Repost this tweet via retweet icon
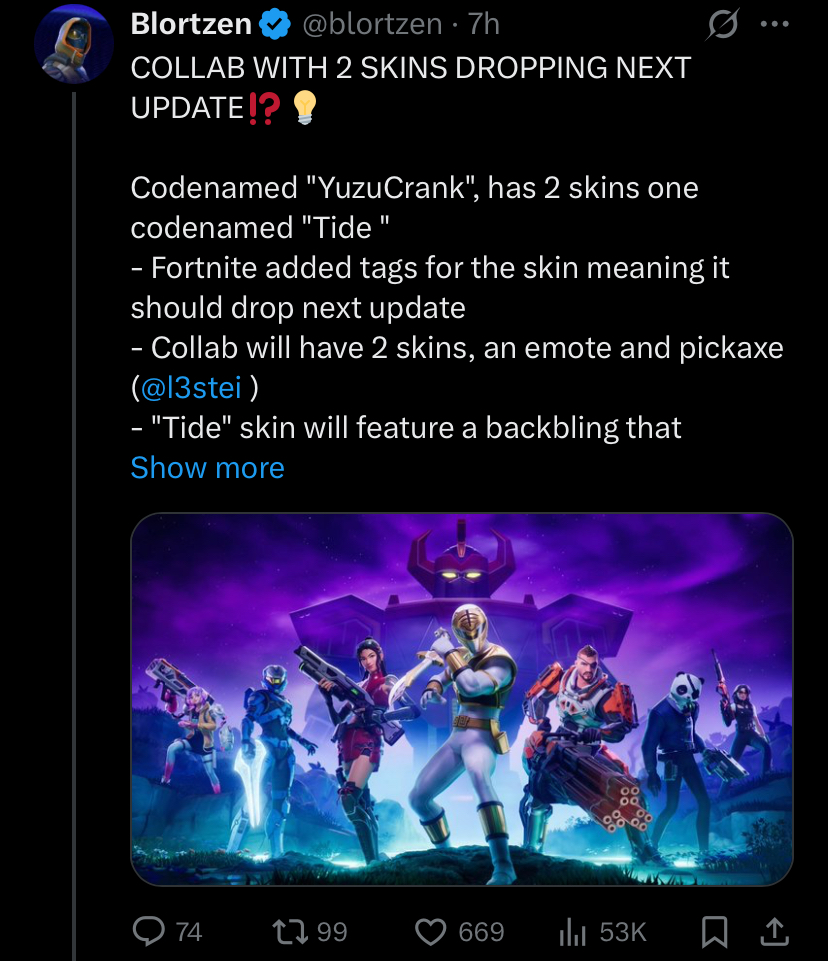Image resolution: width=828 pixels, height=961 pixels. tap(291, 931)
